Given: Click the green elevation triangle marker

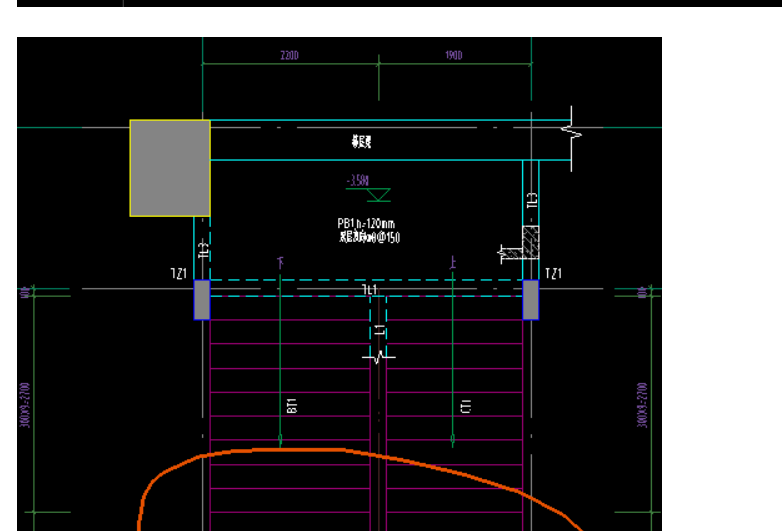Looking at the screenshot, I should (x=379, y=195).
